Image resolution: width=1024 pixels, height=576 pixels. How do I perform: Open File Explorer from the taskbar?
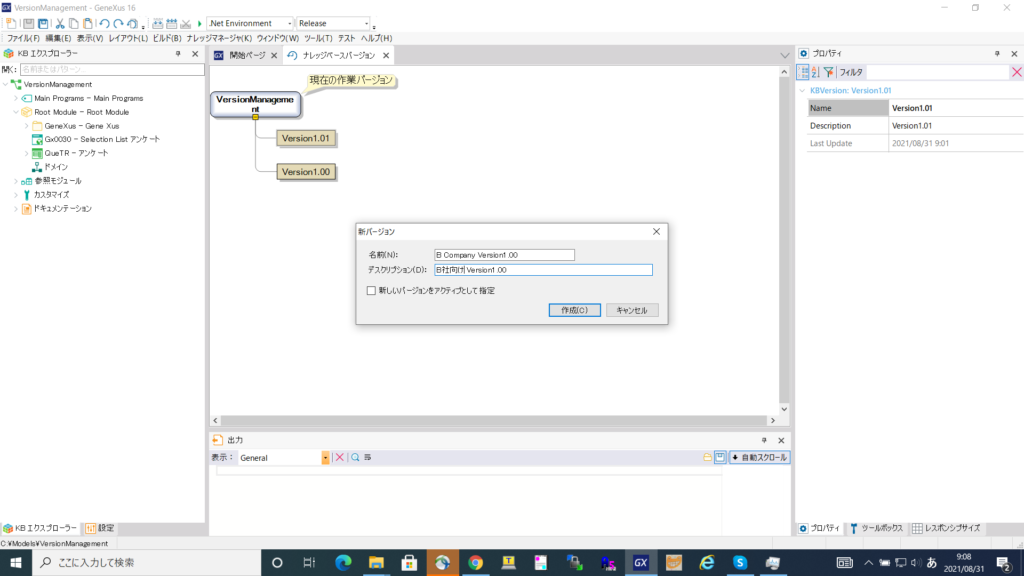pos(376,562)
